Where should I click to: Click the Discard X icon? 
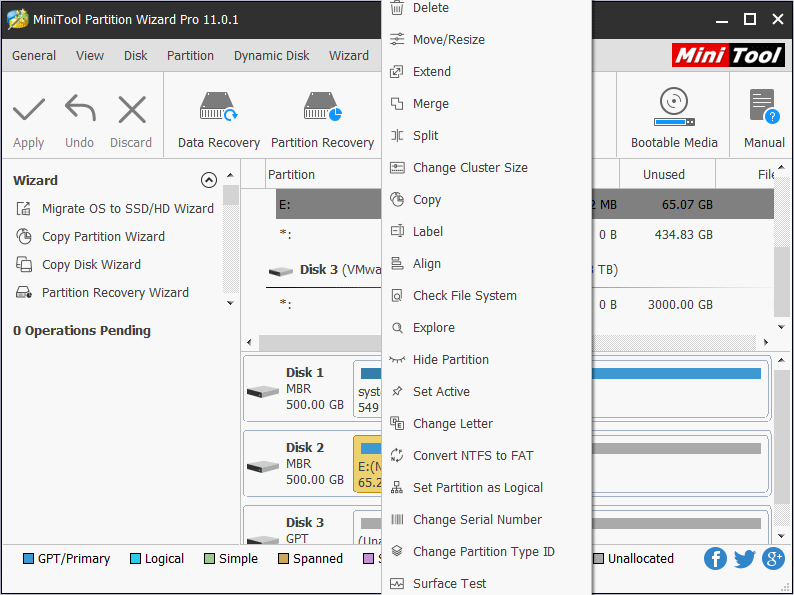pos(132,109)
